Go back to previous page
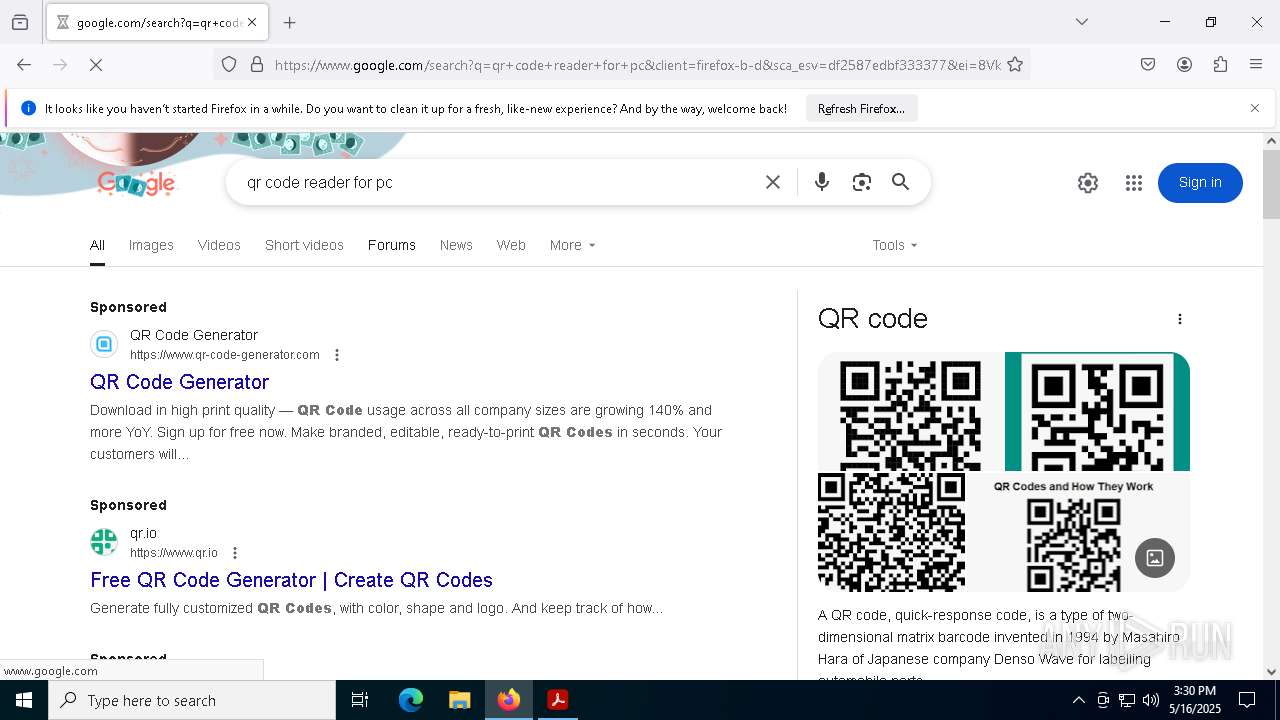 point(24,65)
